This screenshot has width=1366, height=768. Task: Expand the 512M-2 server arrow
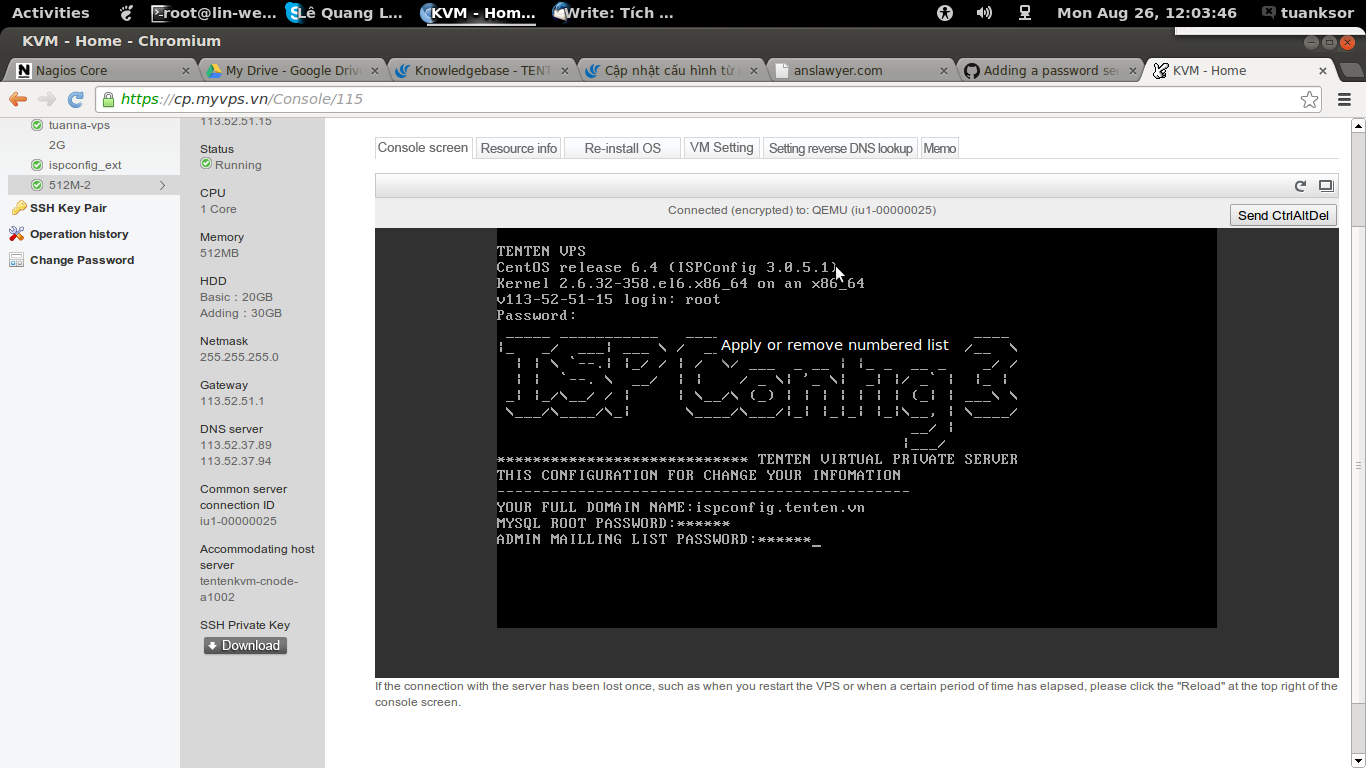163,185
